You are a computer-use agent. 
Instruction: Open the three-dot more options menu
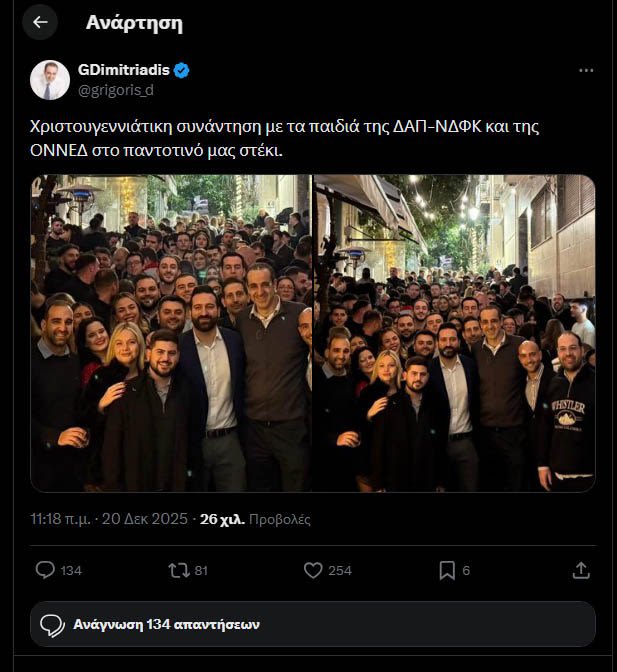[x=586, y=70]
